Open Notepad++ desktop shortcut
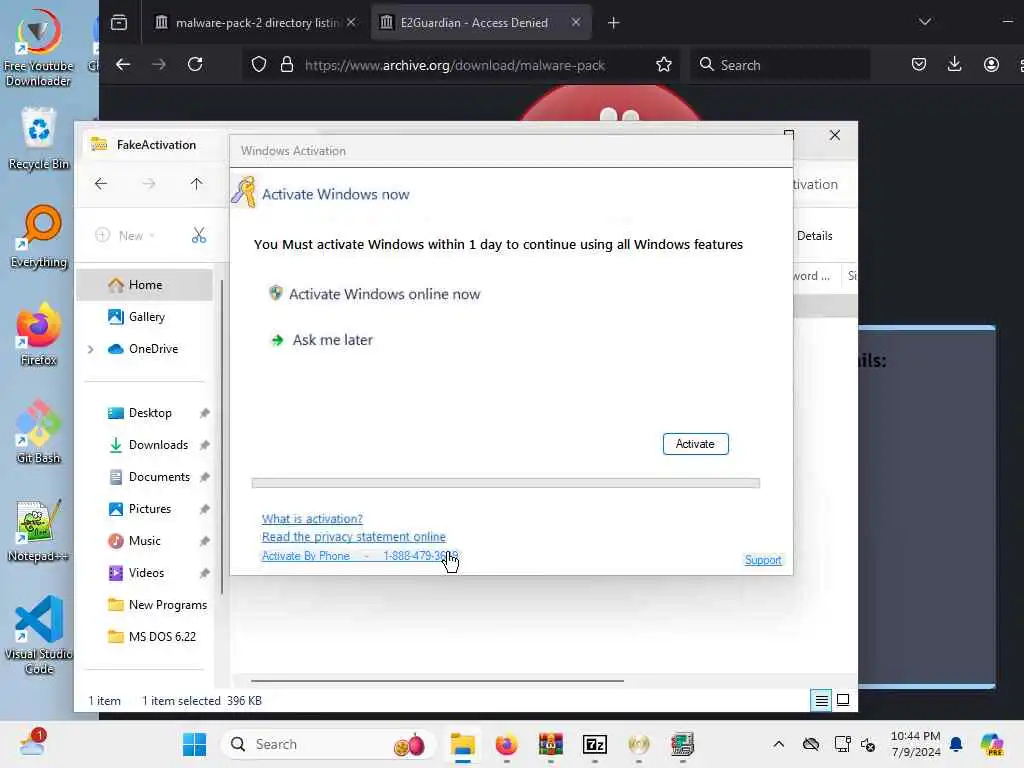 click(39, 530)
